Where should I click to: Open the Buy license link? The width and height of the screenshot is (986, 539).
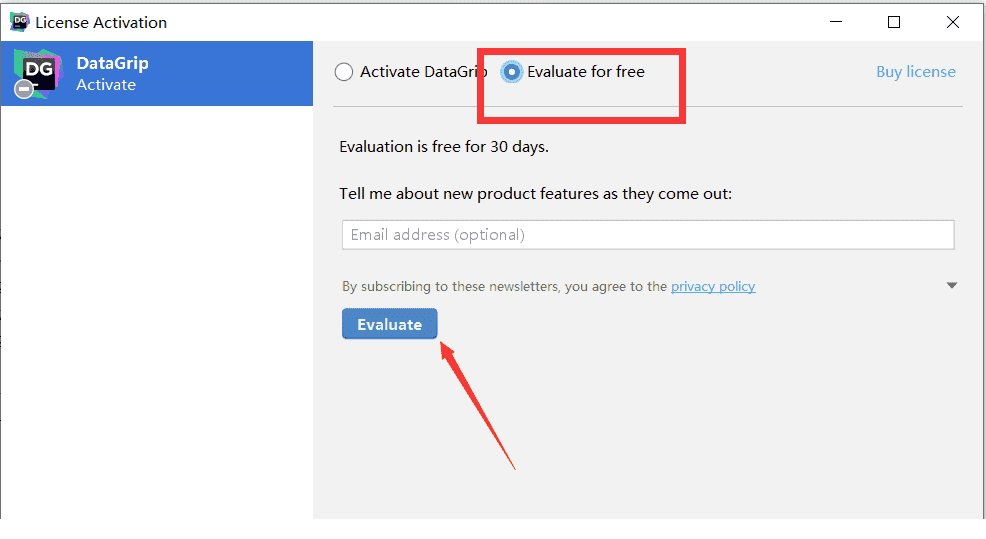point(915,72)
